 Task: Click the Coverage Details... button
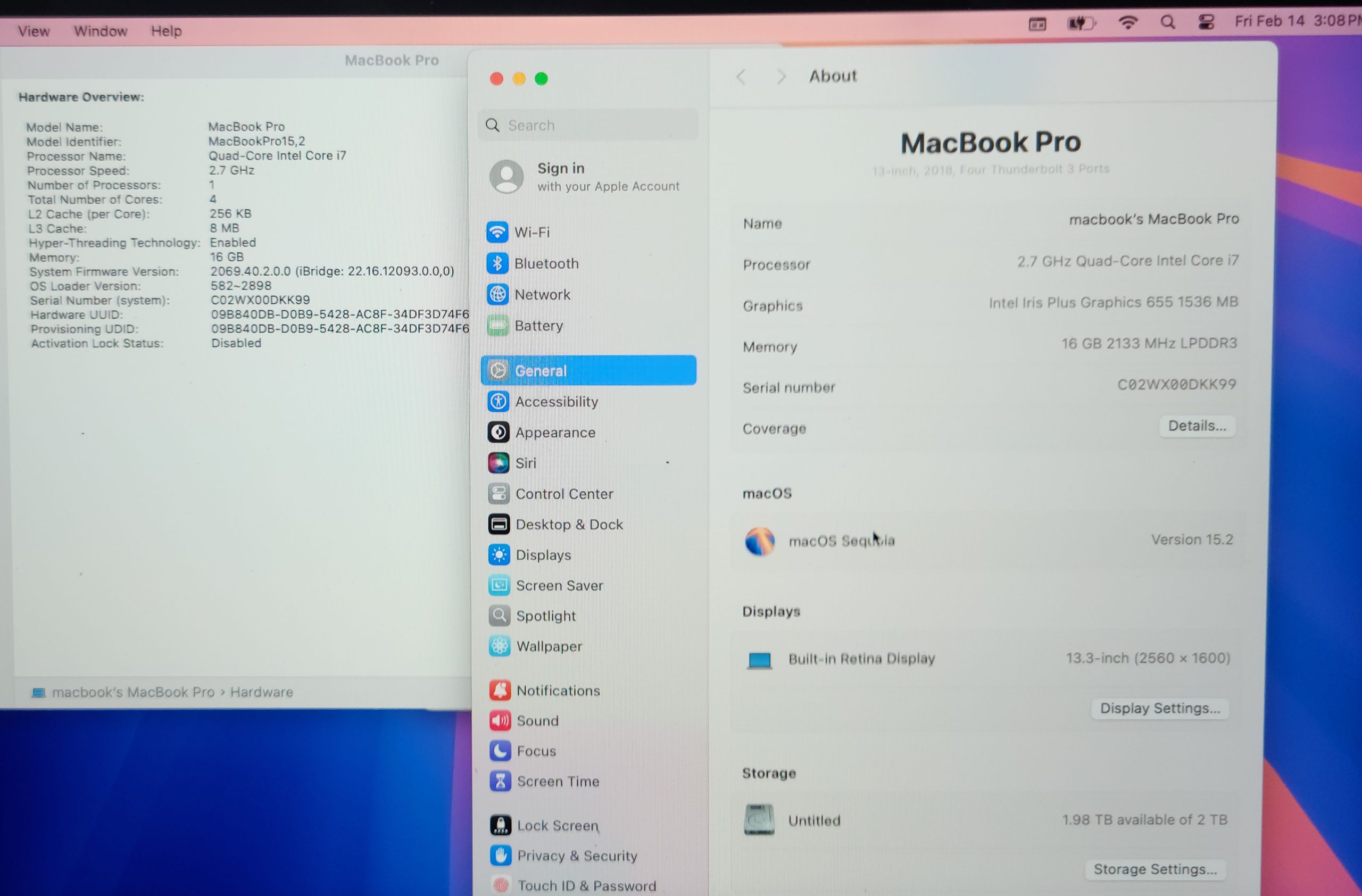point(1197,426)
